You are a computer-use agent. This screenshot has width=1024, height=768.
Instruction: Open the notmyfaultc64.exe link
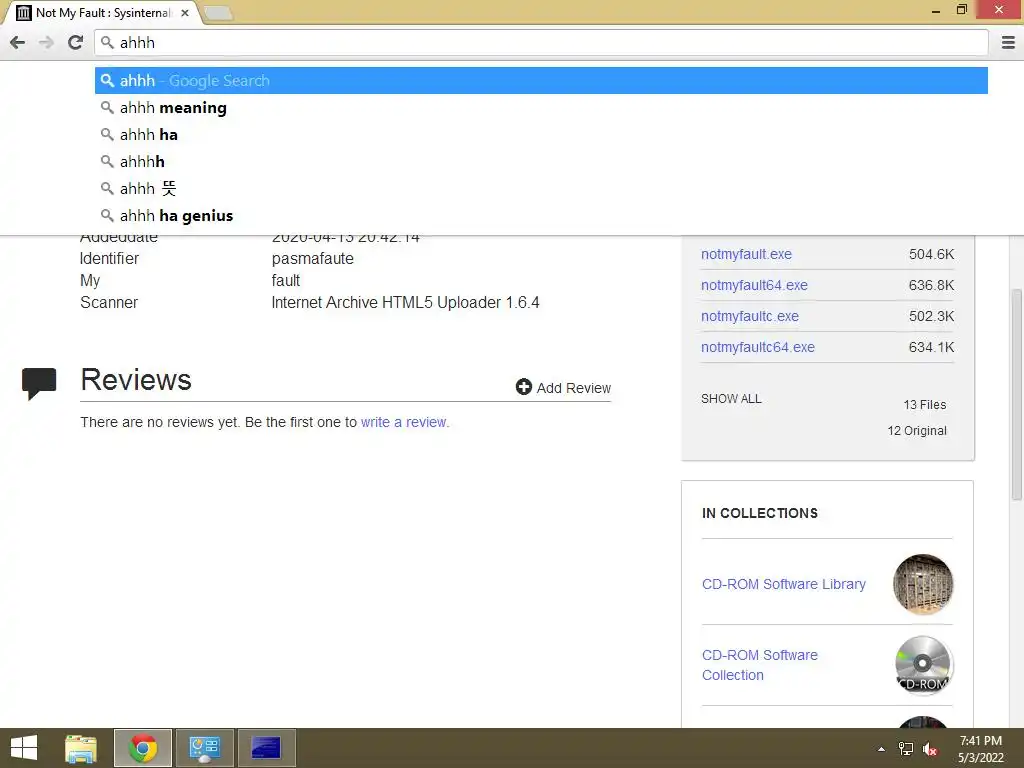click(758, 347)
